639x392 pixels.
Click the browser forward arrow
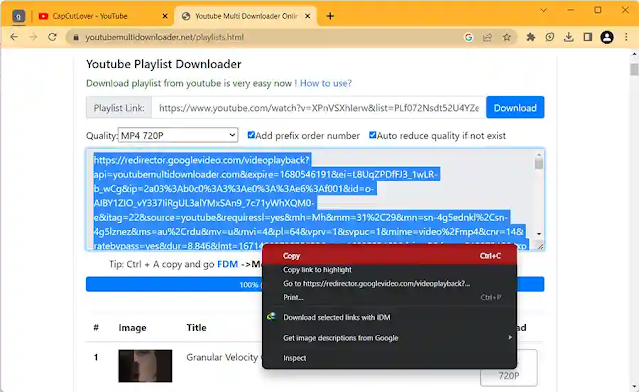pos(33,37)
